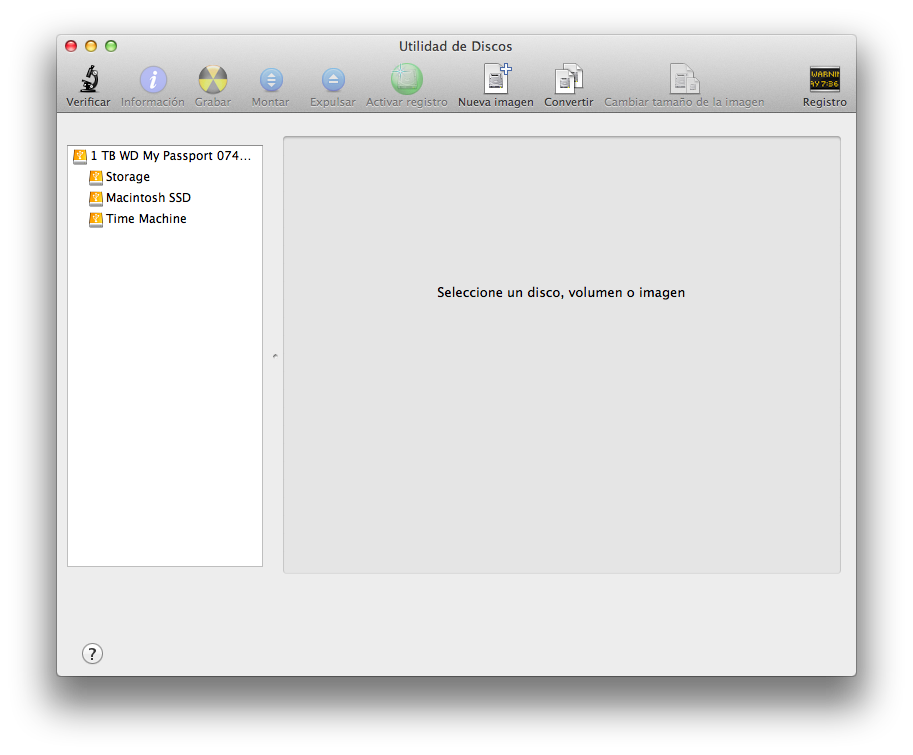Click the sidebar splitter handle

tap(275, 356)
